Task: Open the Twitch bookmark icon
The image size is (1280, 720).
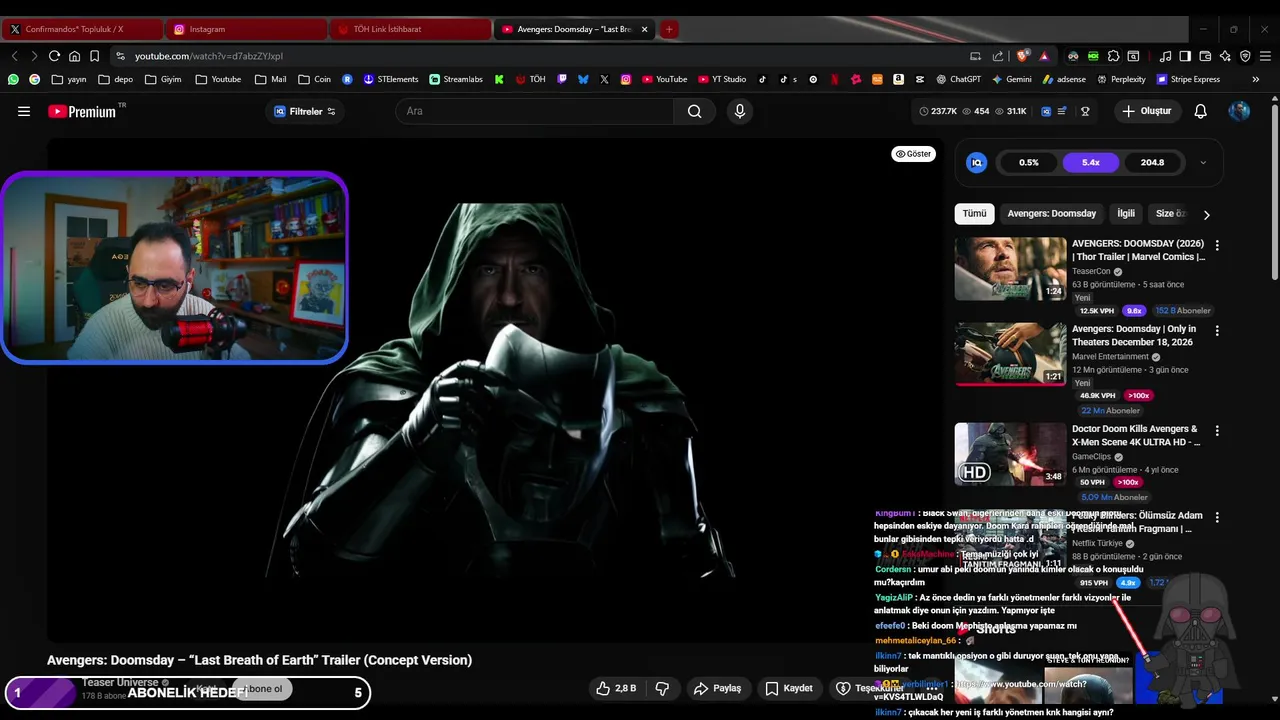Action: (562, 79)
